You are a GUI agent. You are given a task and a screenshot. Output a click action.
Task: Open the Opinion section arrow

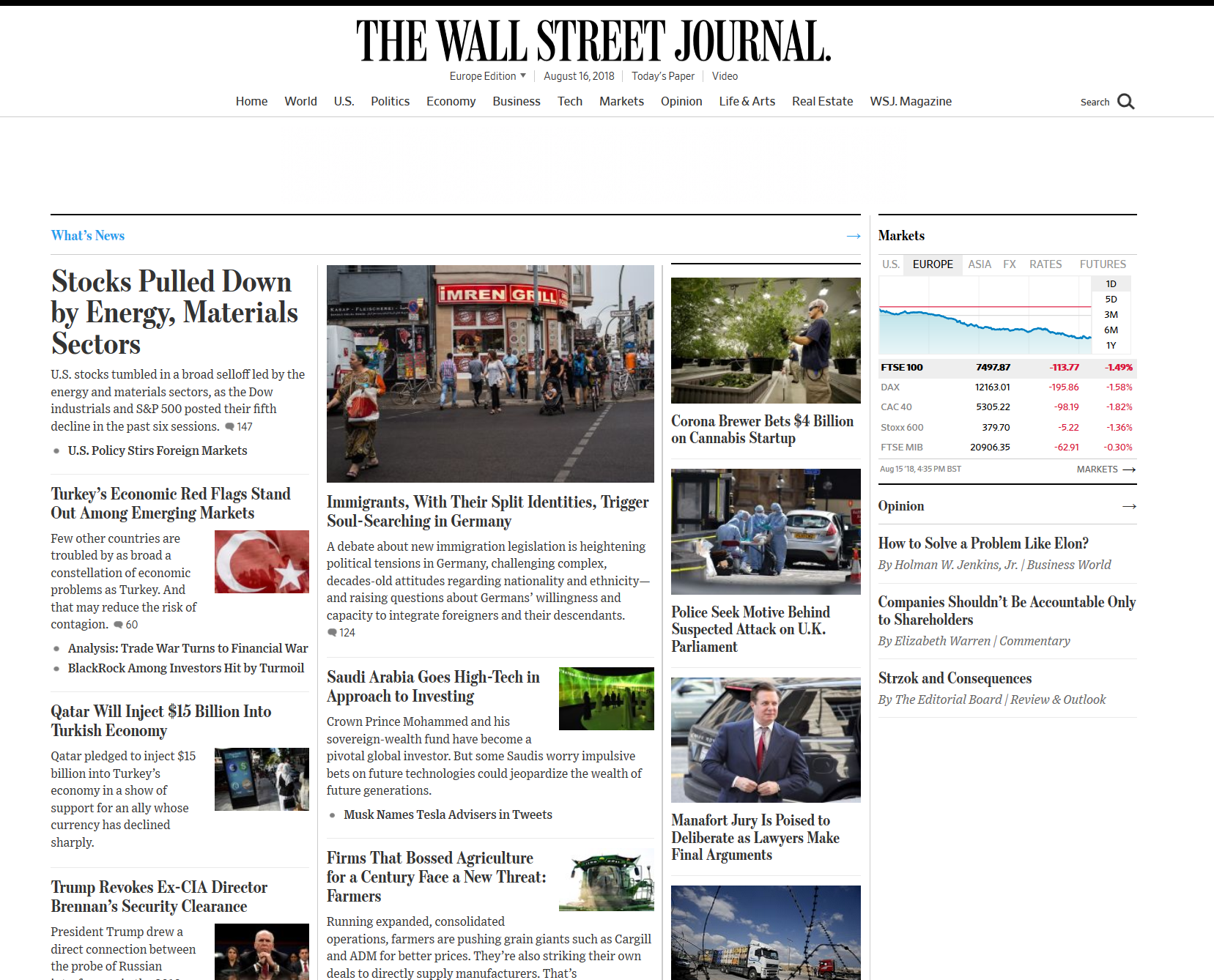point(1129,506)
